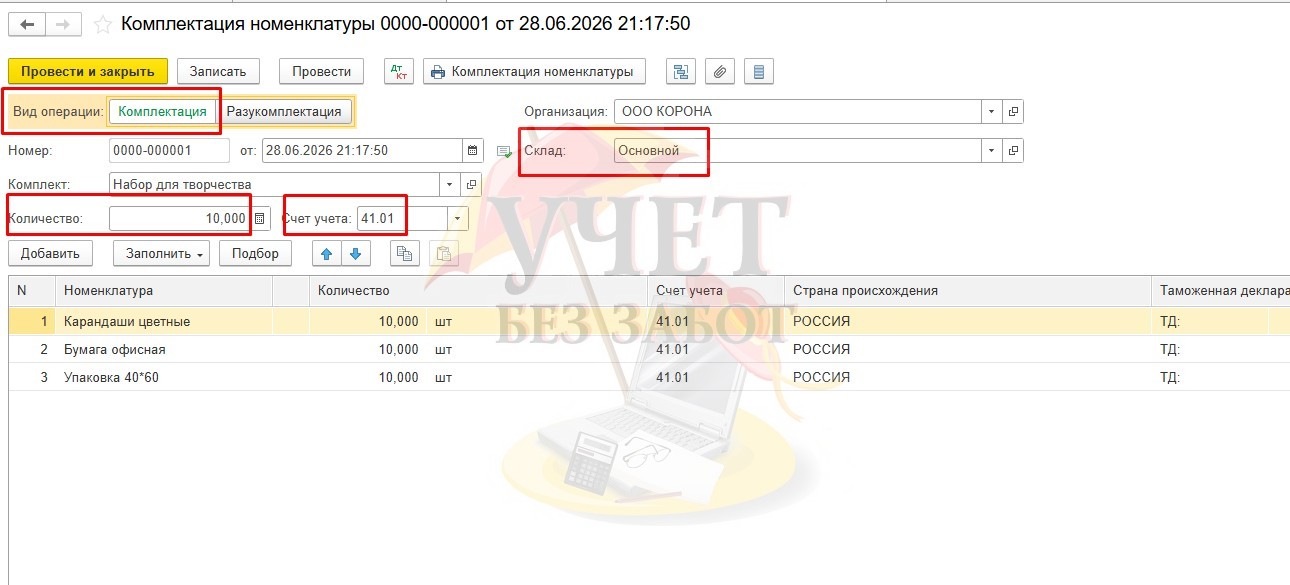Move selected row up with blue arrow

pyautogui.click(x=326, y=253)
